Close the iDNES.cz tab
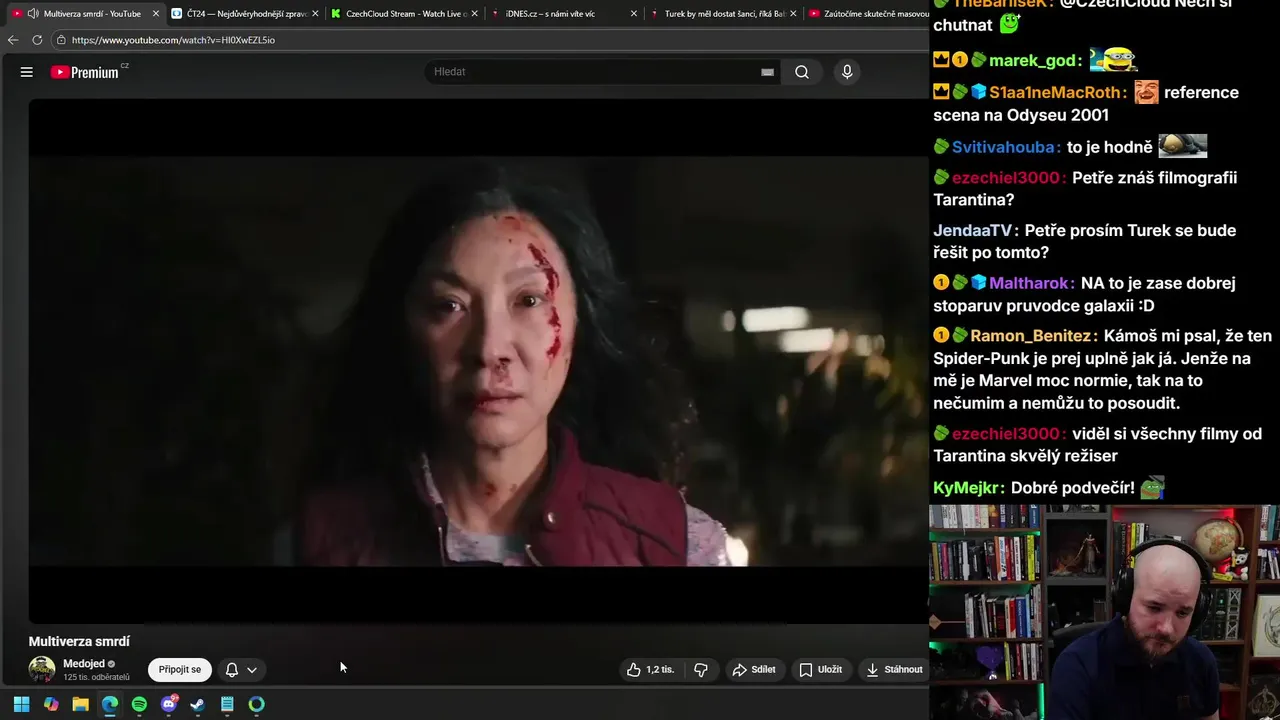This screenshot has height=720, width=1280. coord(633,14)
